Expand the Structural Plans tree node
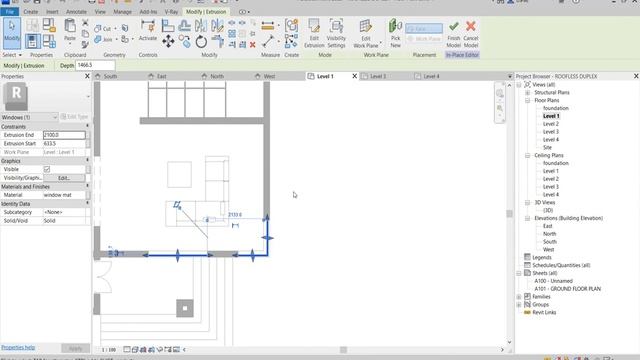 [x=527, y=93]
